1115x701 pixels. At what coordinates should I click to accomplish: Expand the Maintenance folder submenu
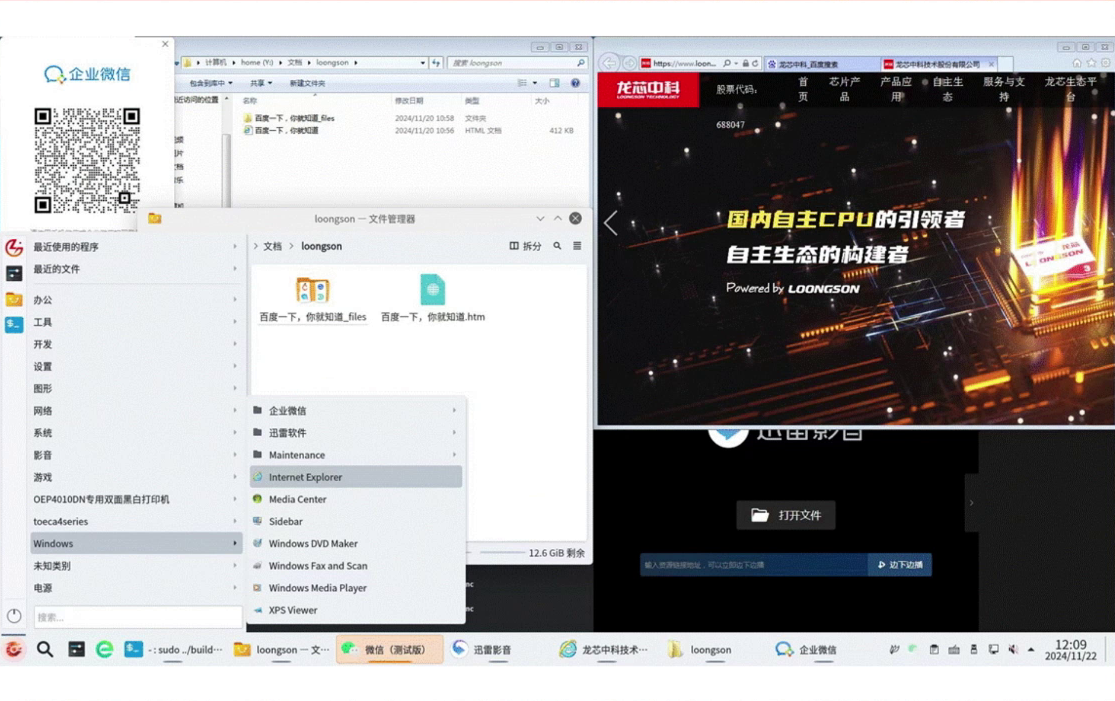[356, 454]
